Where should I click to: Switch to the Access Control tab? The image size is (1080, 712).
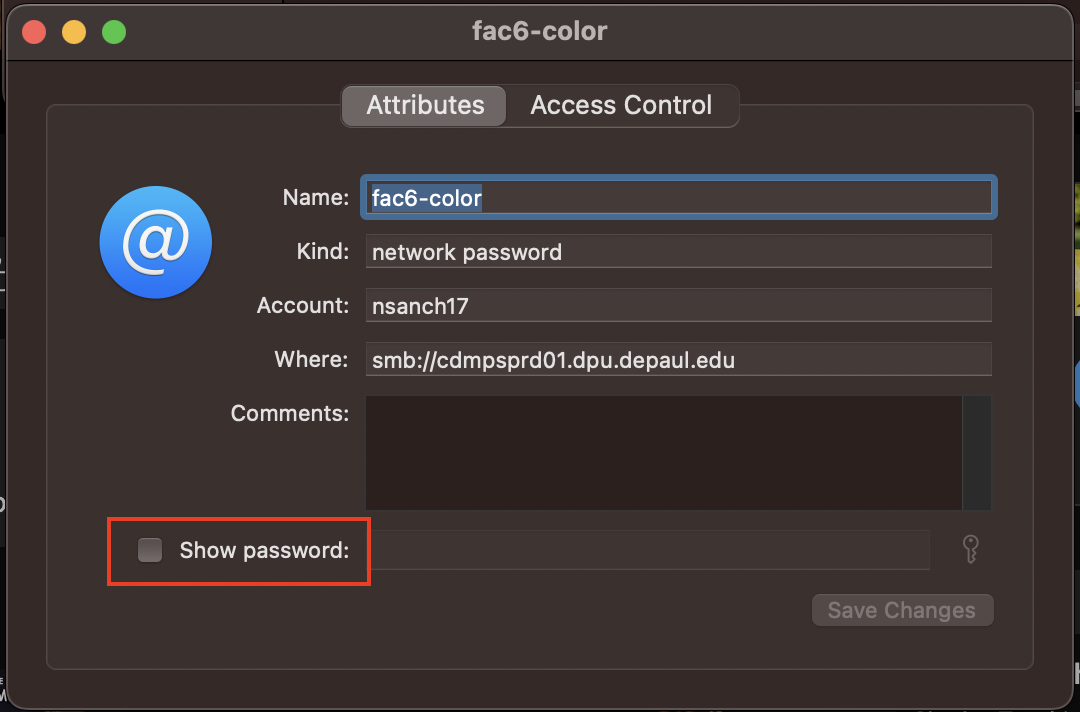[621, 105]
